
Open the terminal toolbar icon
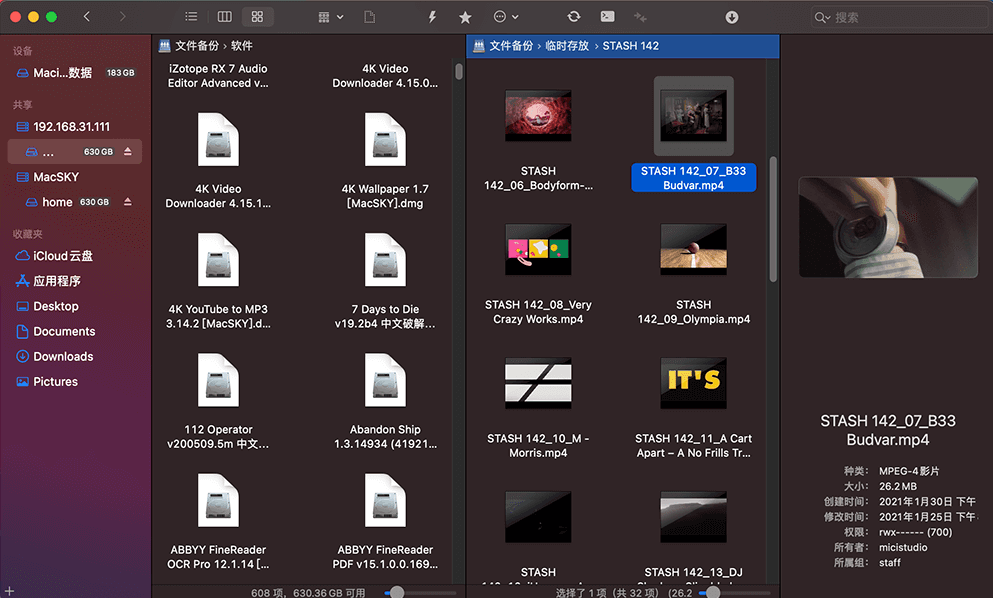click(607, 17)
